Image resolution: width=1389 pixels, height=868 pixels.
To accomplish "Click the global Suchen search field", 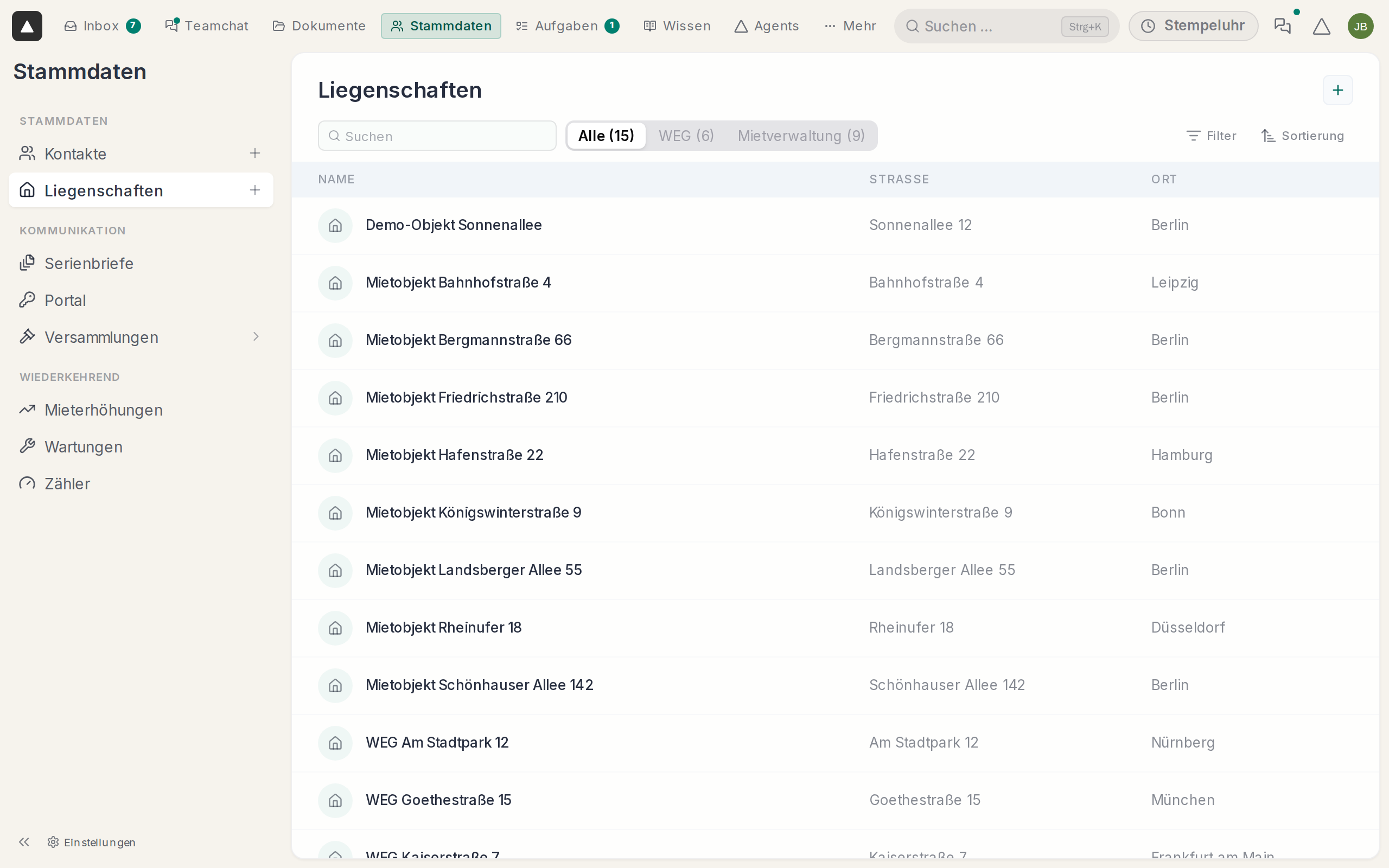I will coord(1006,26).
